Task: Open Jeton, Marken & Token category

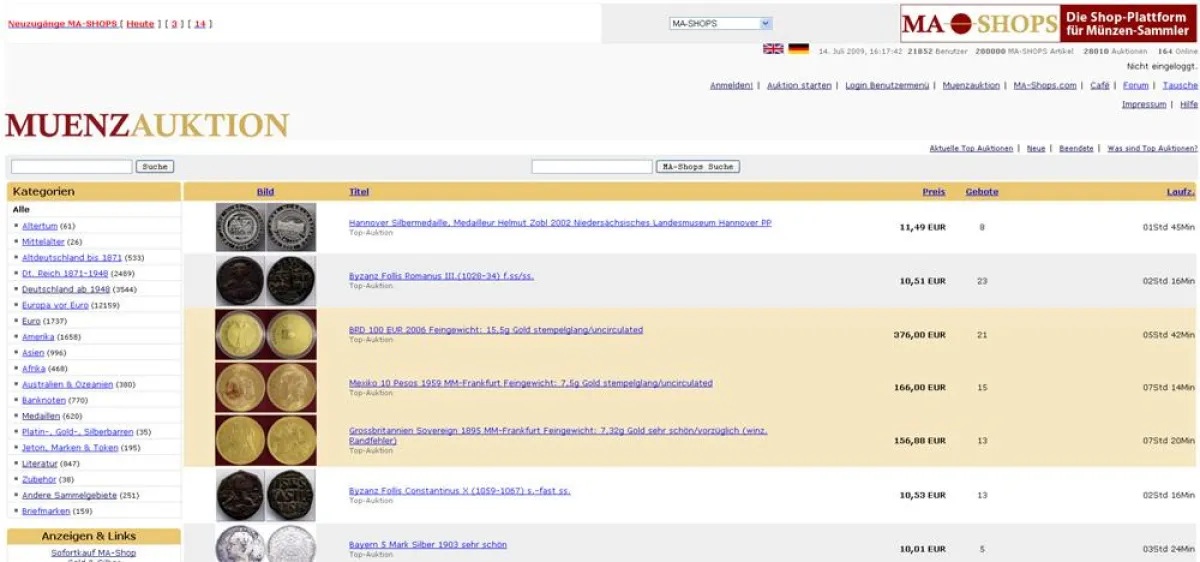Action: 69,448
